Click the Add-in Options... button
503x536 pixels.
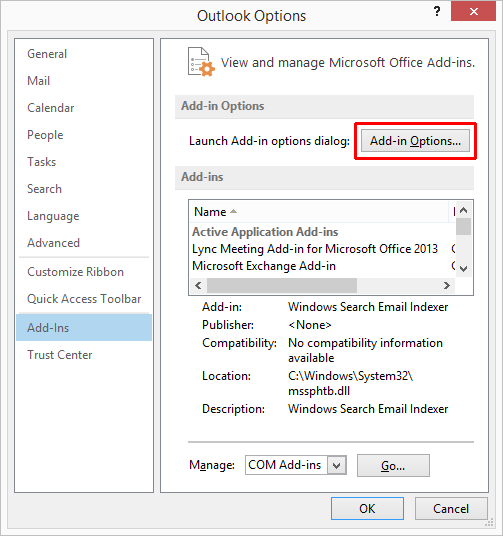(415, 141)
